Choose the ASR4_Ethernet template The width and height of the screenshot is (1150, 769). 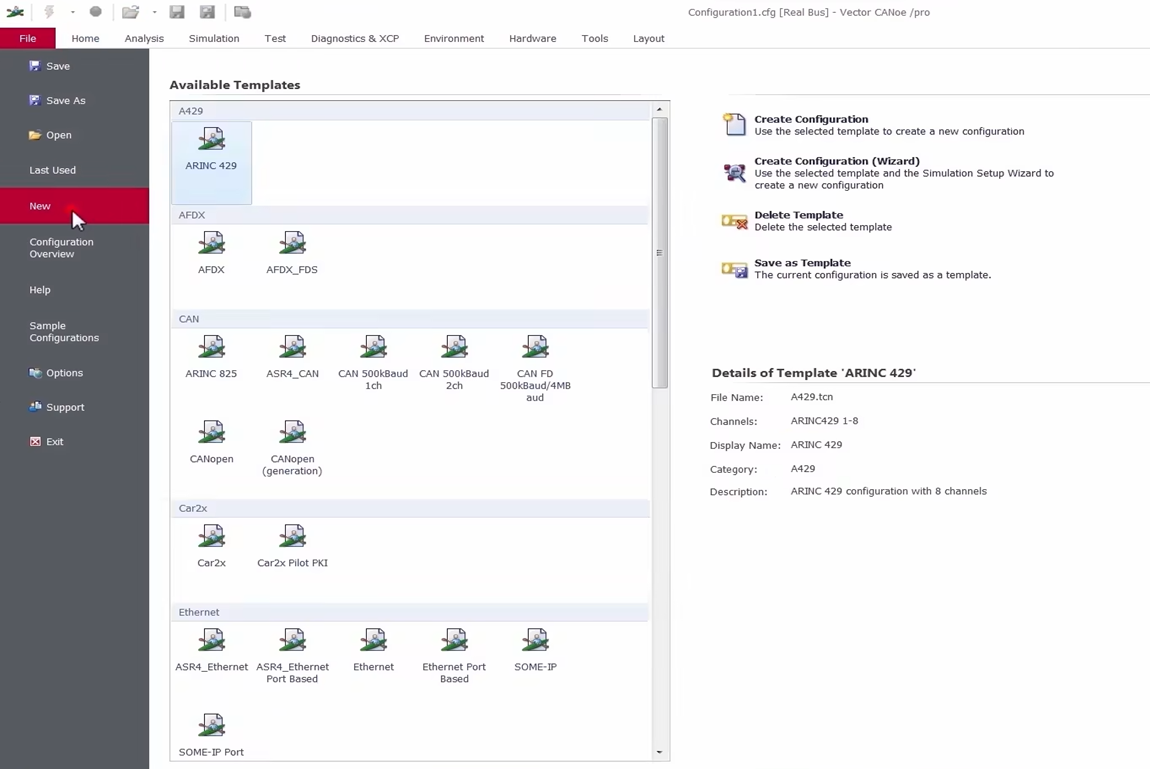[x=211, y=650]
